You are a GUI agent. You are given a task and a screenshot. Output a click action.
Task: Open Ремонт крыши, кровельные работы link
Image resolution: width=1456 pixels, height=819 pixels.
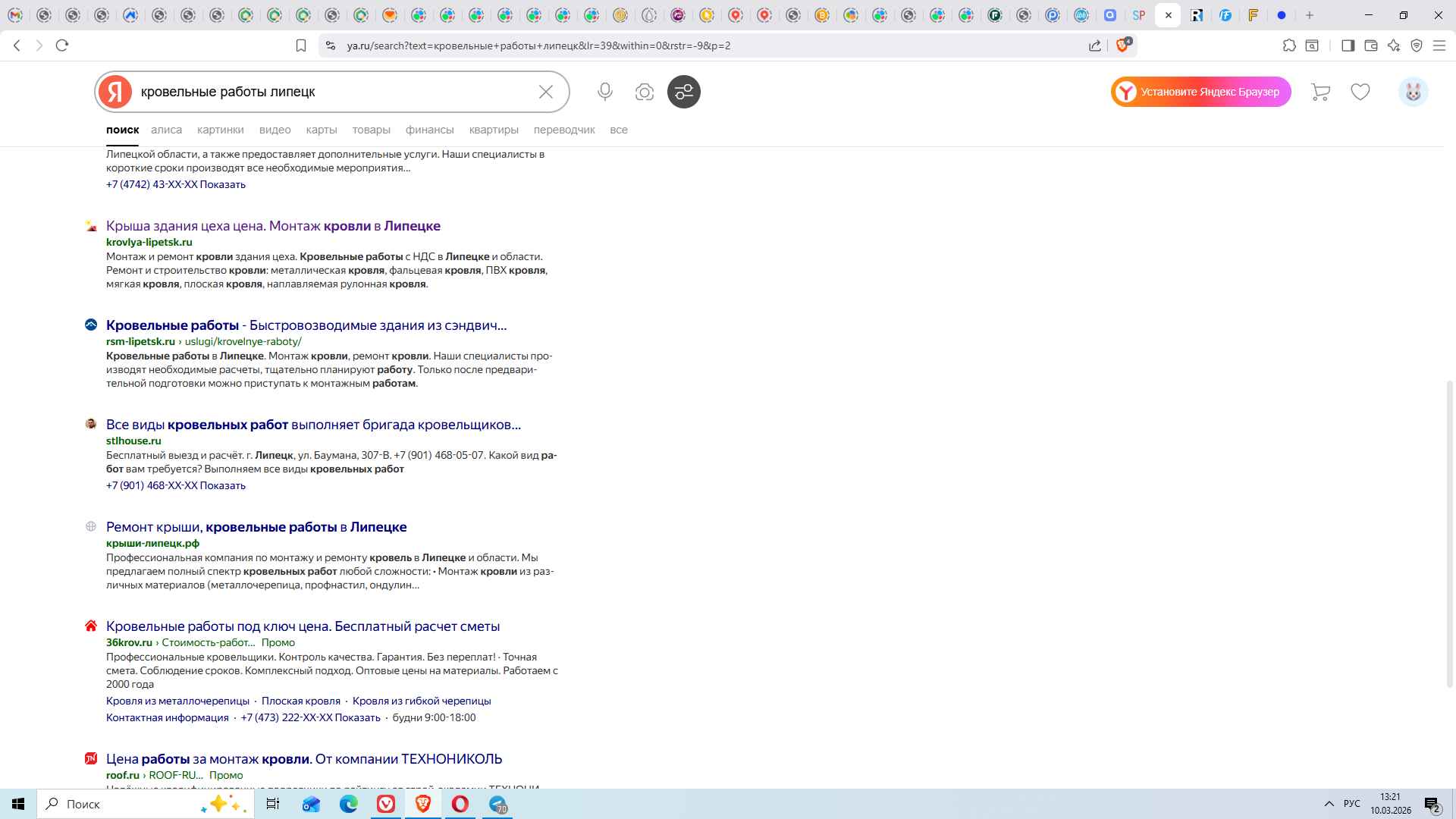click(256, 527)
